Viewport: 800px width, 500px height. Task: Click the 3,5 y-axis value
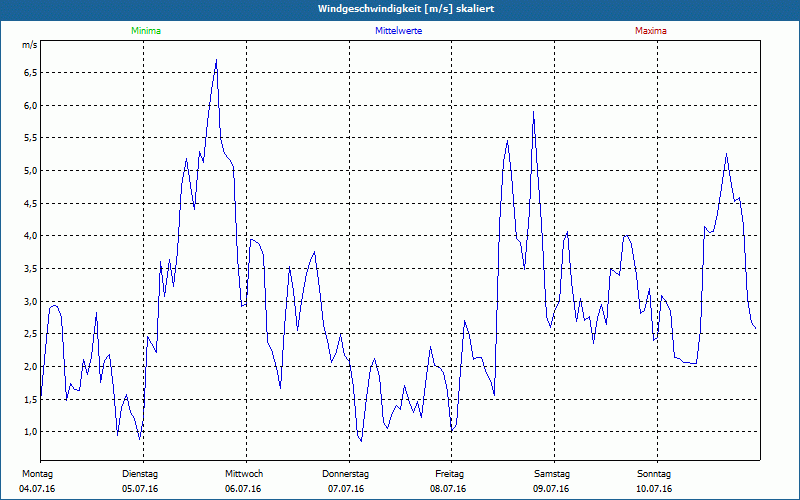click(x=31, y=268)
